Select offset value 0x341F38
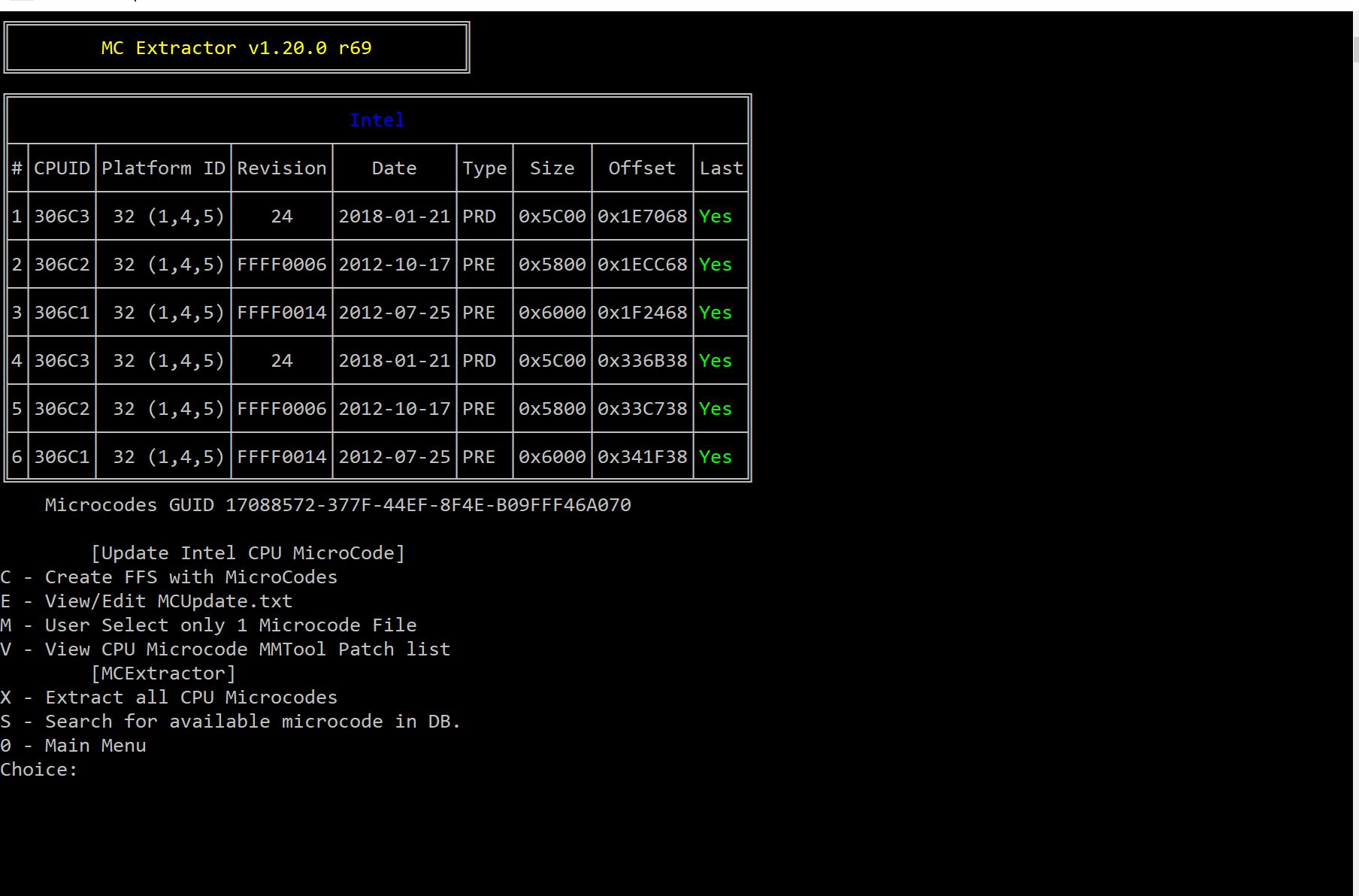Image resolution: width=1359 pixels, height=896 pixels. click(643, 457)
